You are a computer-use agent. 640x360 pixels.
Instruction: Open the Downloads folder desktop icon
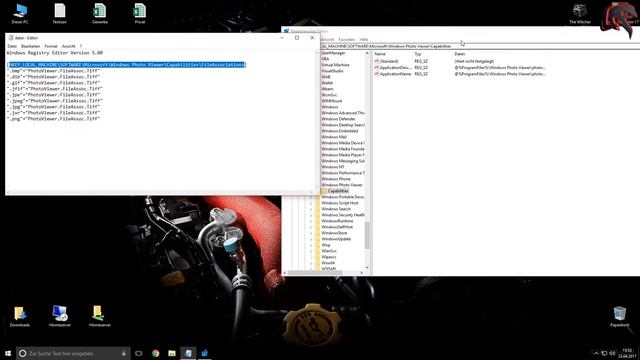(20, 316)
